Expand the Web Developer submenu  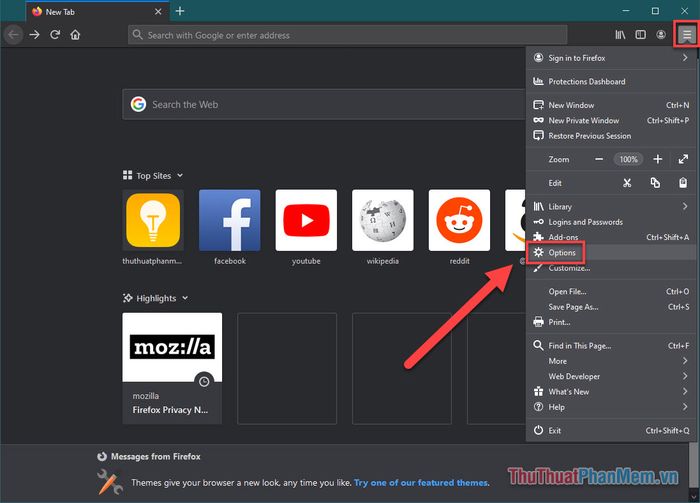[x=610, y=376]
